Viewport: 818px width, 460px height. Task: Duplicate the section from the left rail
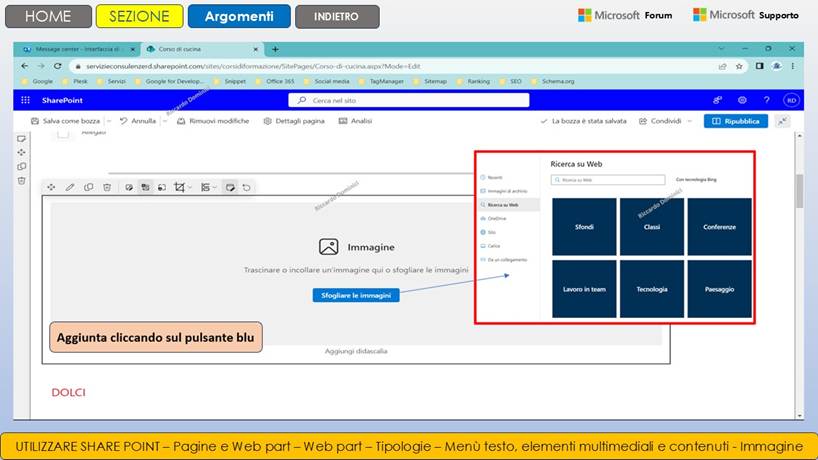(21, 166)
